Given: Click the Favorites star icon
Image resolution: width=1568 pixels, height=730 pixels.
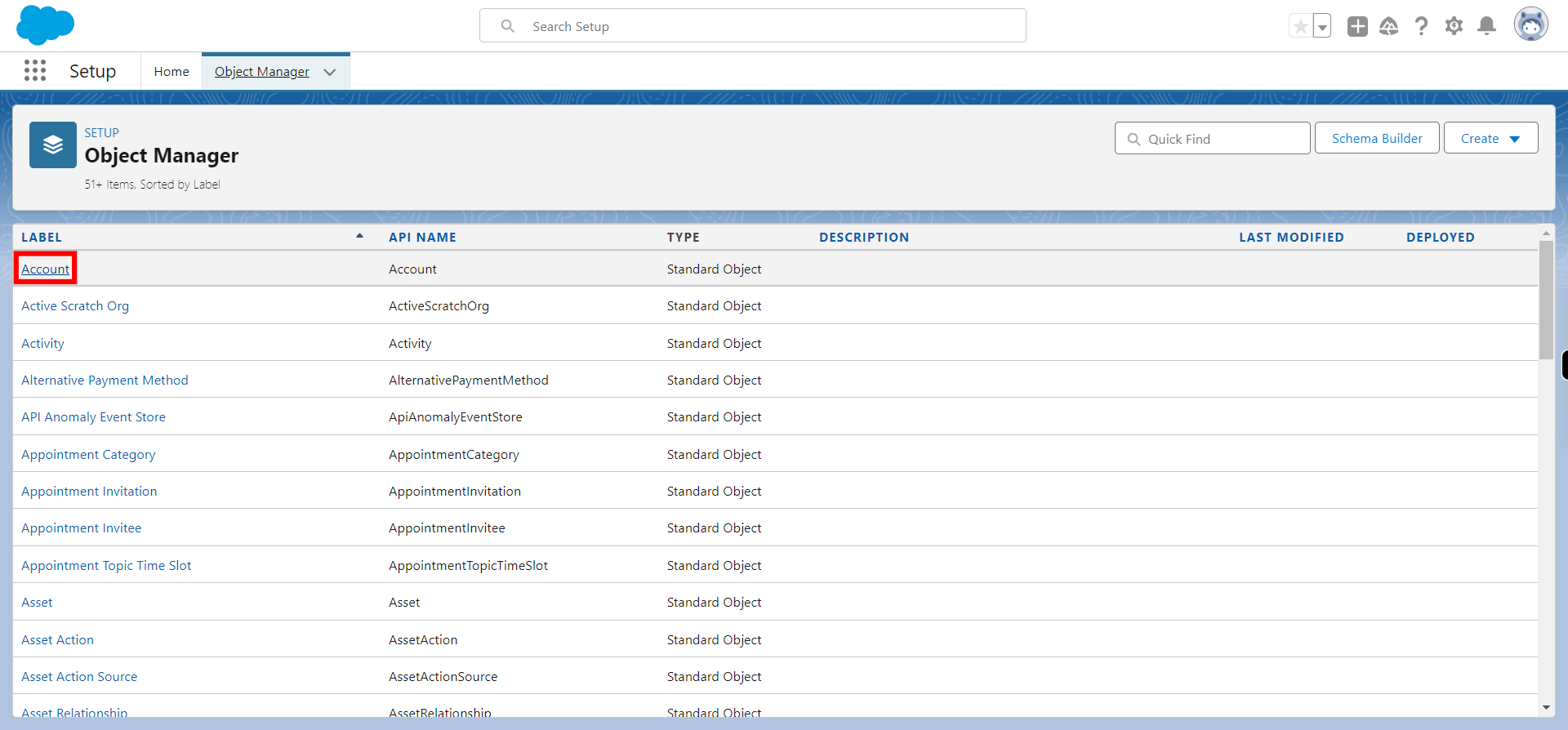Looking at the screenshot, I should [1300, 26].
